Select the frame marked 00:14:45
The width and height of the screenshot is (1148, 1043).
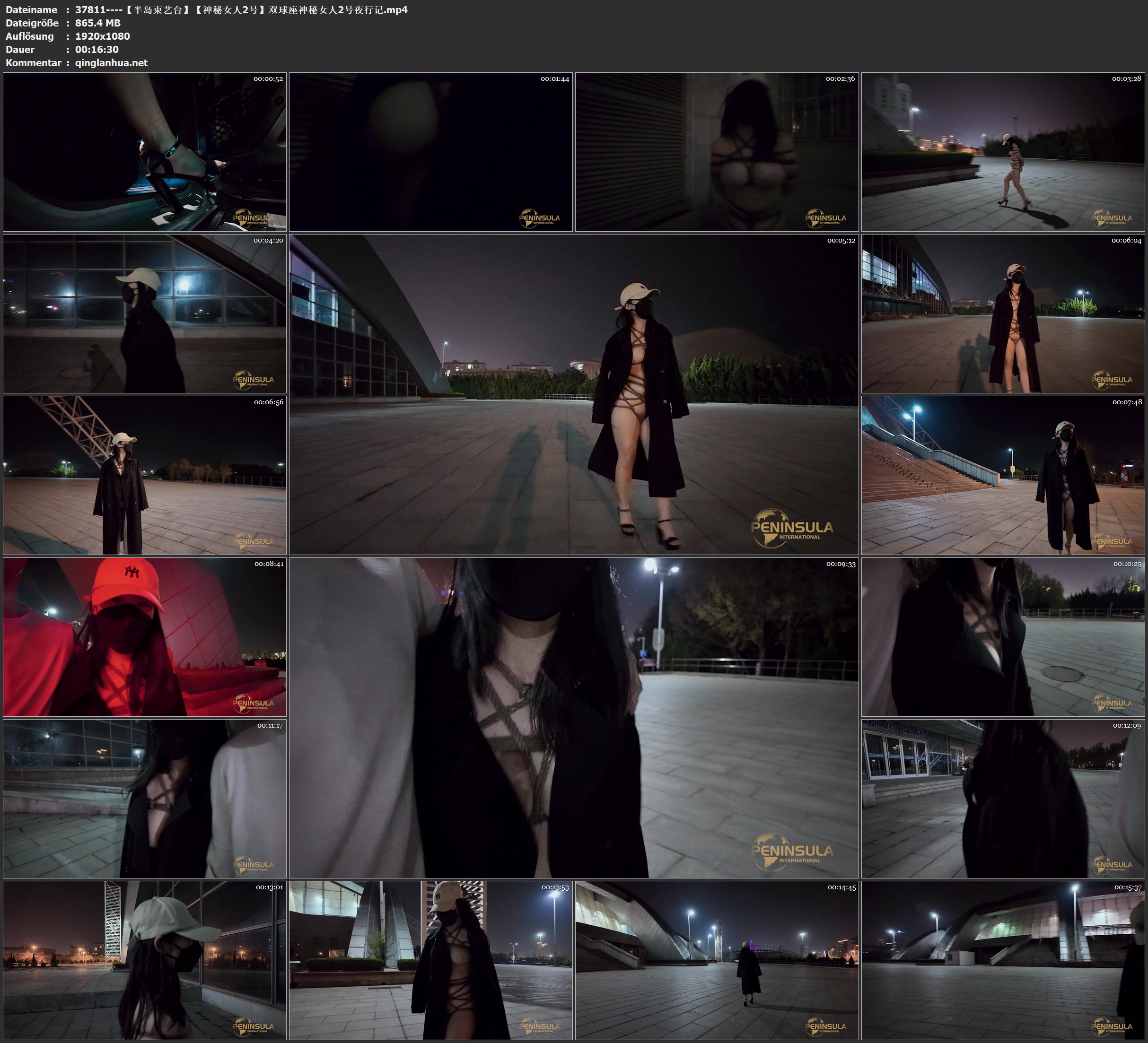pos(716,960)
